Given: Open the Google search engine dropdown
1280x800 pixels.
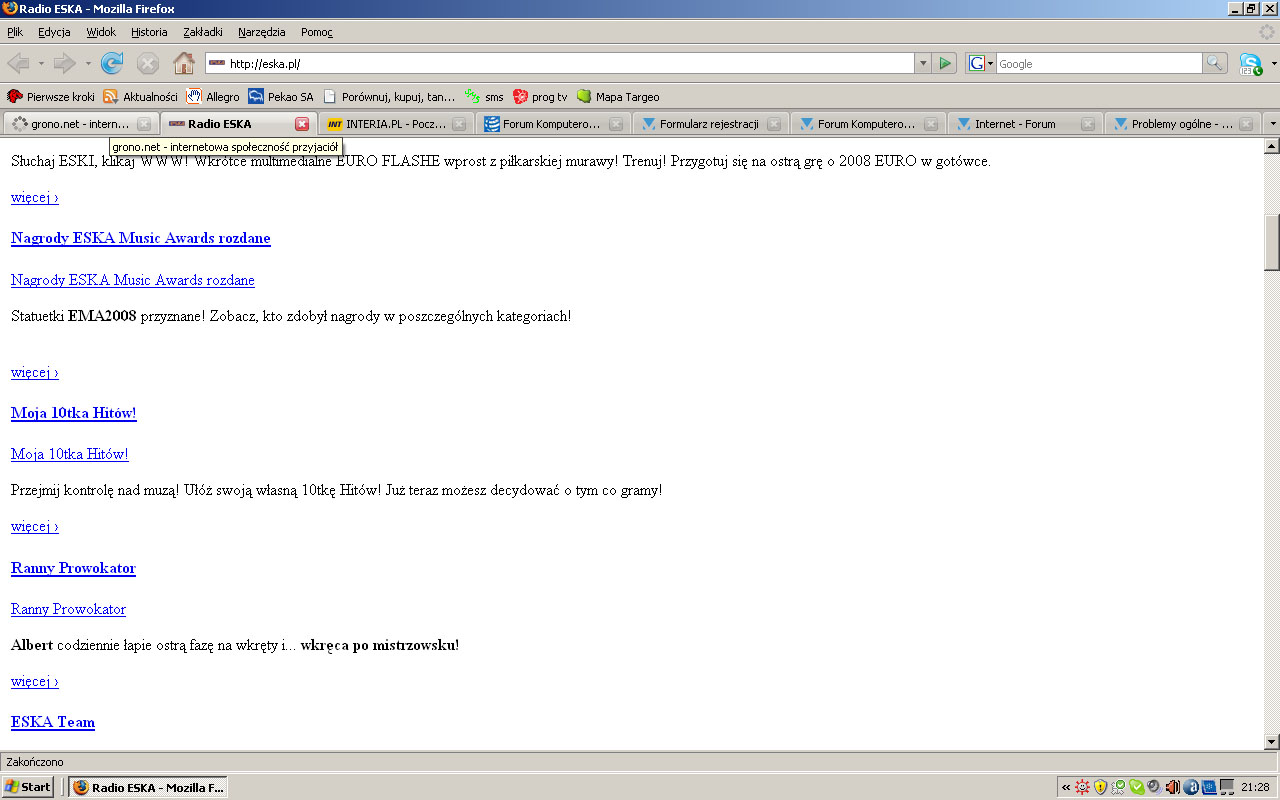Looking at the screenshot, I should click(x=981, y=64).
